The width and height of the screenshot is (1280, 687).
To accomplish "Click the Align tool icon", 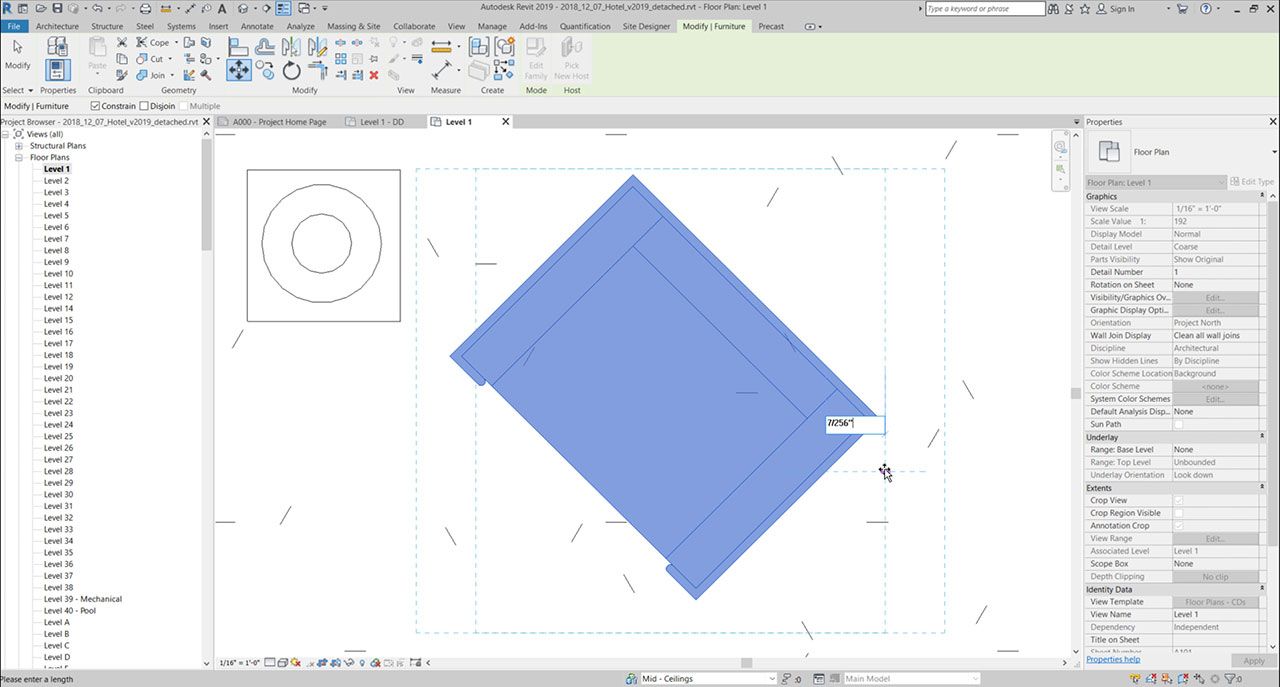I will 238,46.
